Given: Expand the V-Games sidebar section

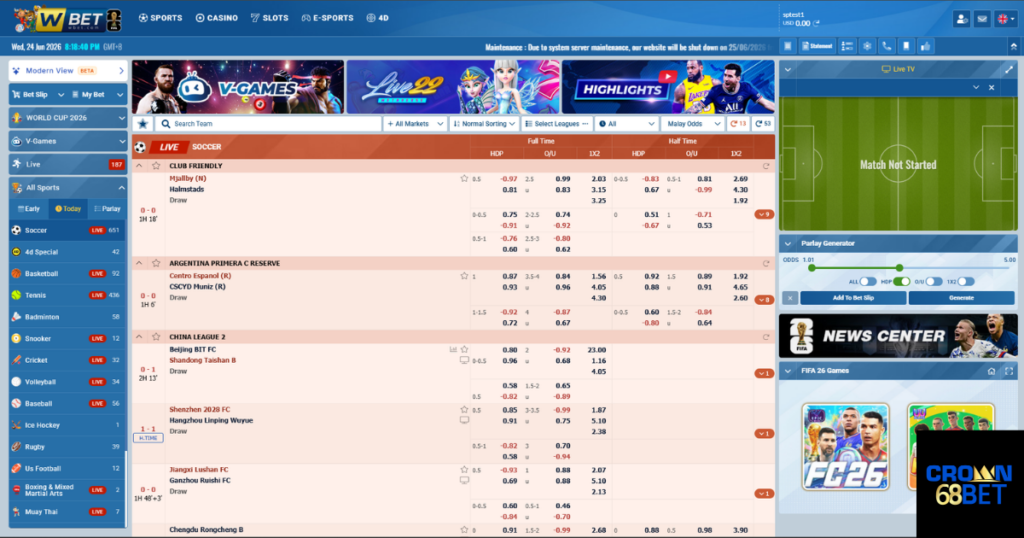Looking at the screenshot, I should tap(68, 141).
